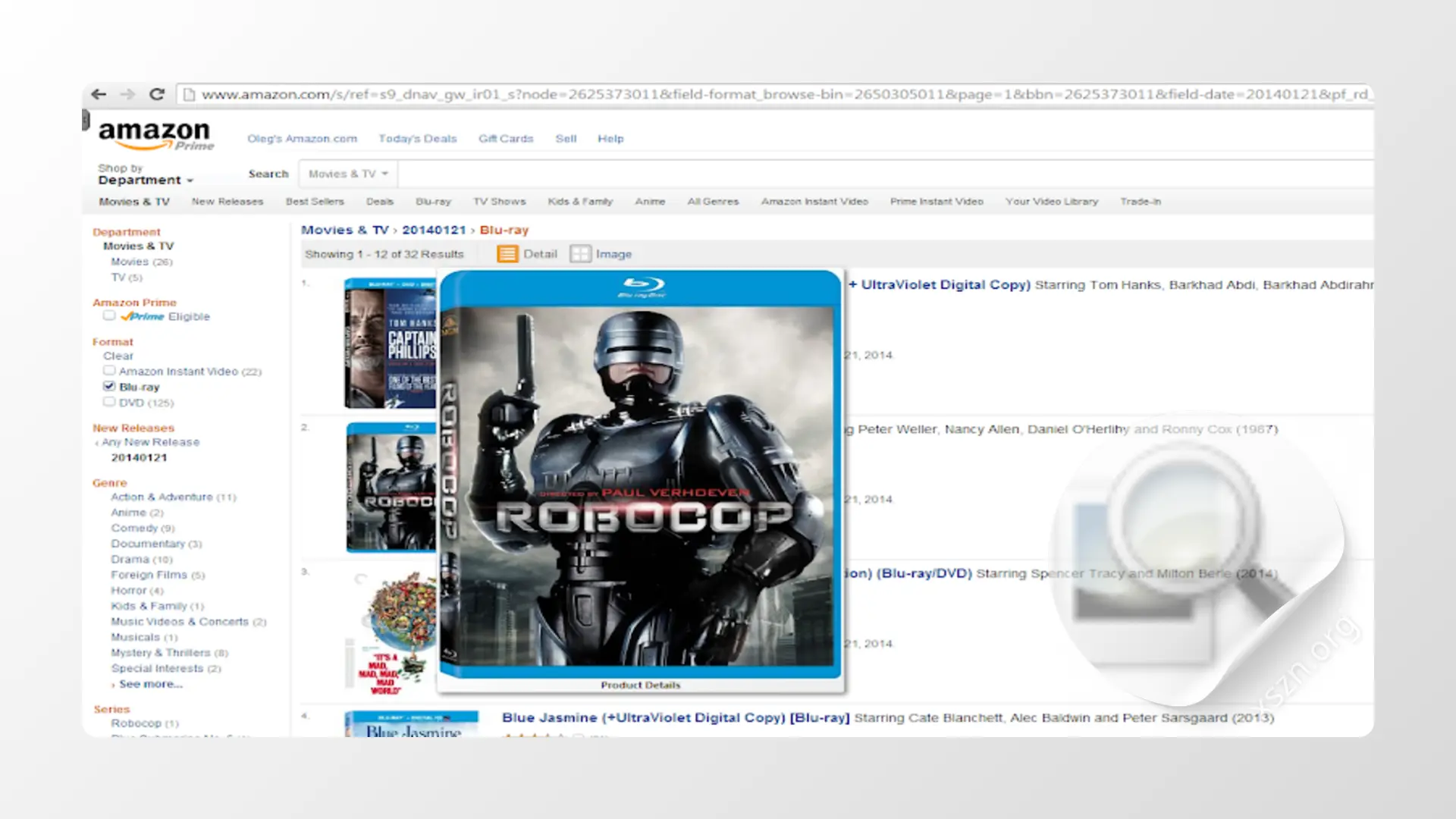The width and height of the screenshot is (1456, 819).
Task: Open the Best Sellers tab
Action: [315, 202]
